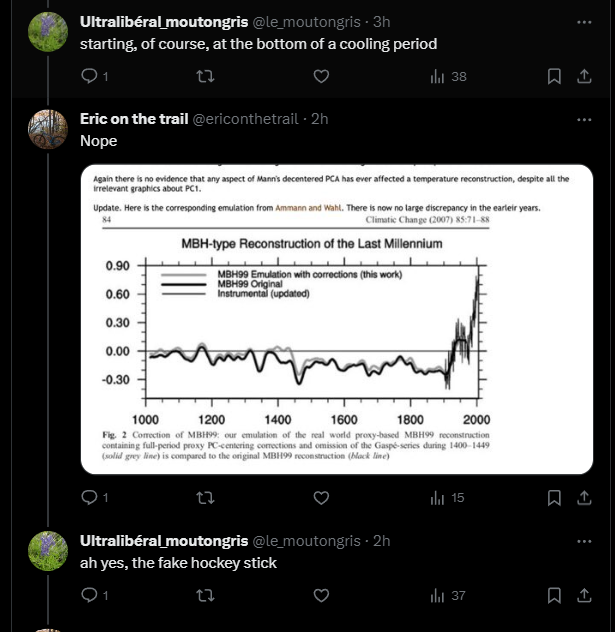This screenshot has width=615, height=632.
Task: Open more options on "fake hockey stick" tweet
Action: tap(584, 541)
